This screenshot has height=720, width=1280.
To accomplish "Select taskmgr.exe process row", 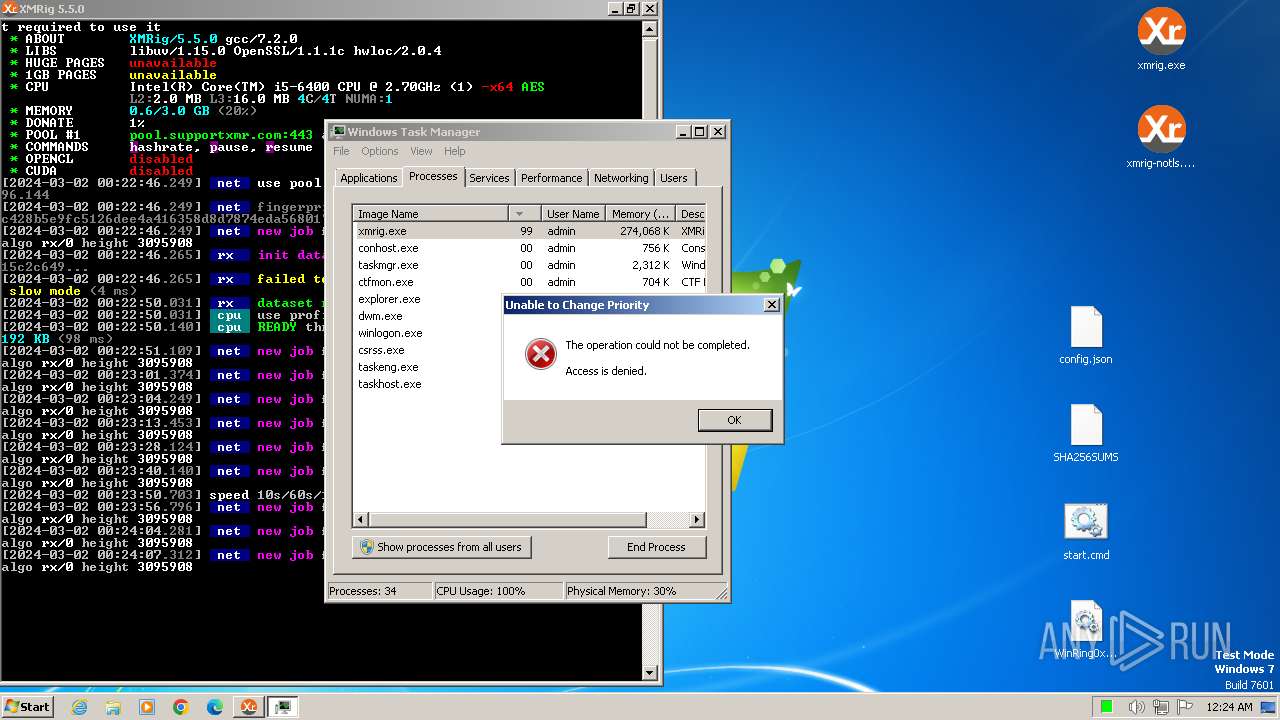I will pyautogui.click(x=530, y=265).
